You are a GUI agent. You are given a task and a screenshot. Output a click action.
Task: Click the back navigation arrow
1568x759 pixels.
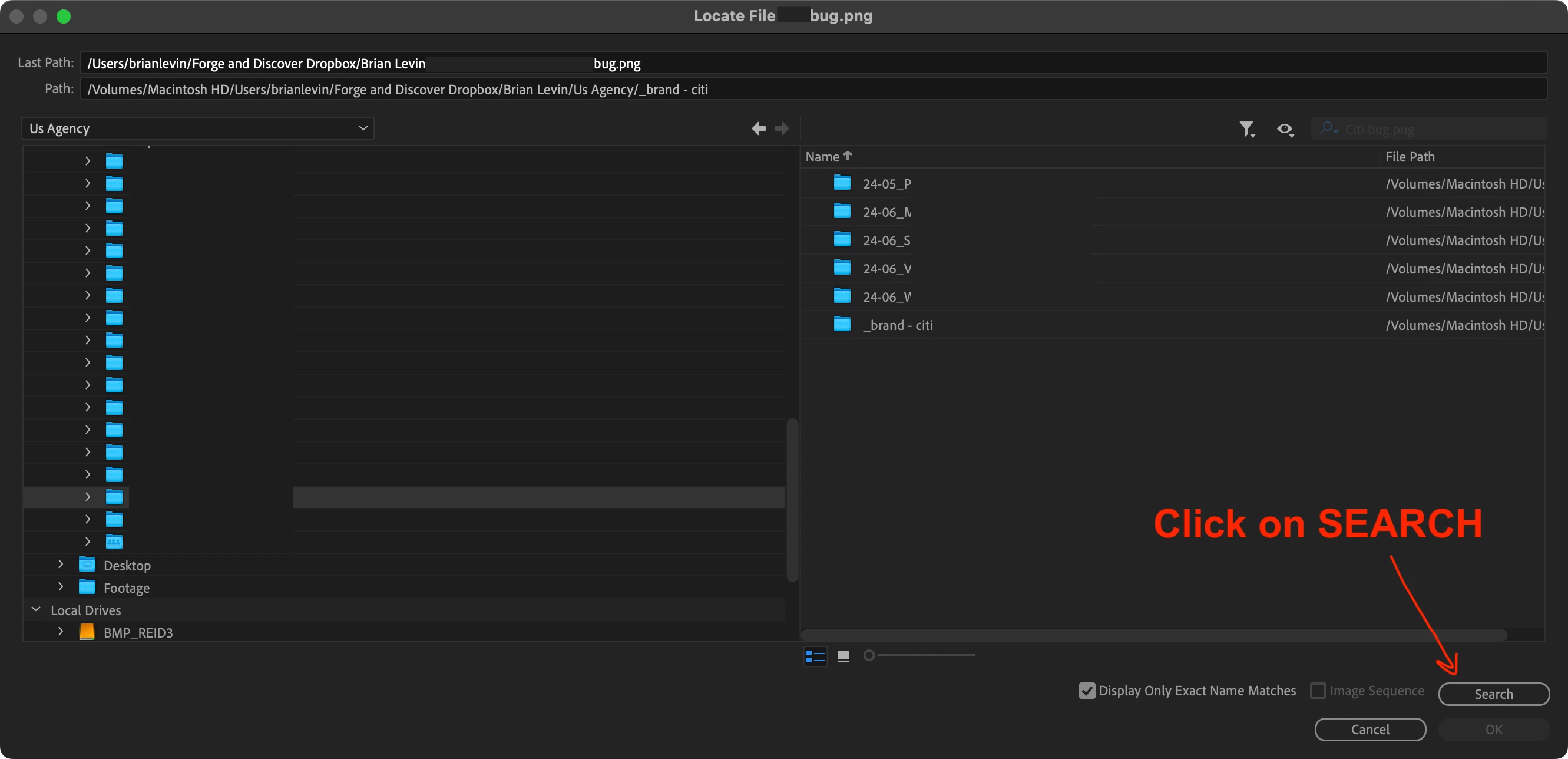[758, 128]
